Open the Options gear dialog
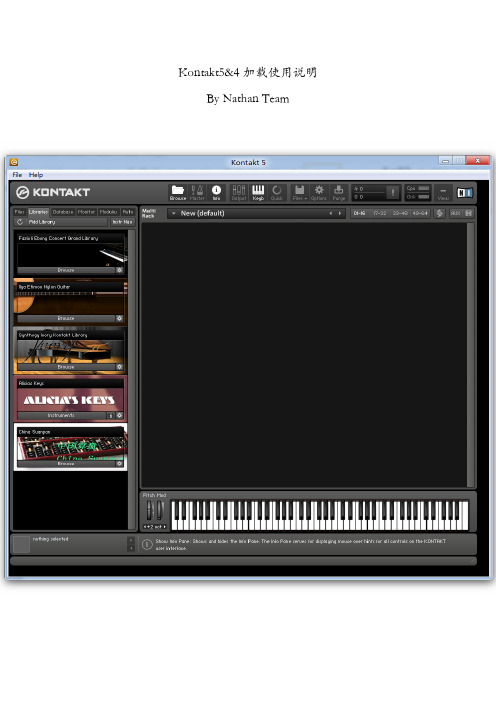This screenshot has width=496, height=702. pos(319,193)
